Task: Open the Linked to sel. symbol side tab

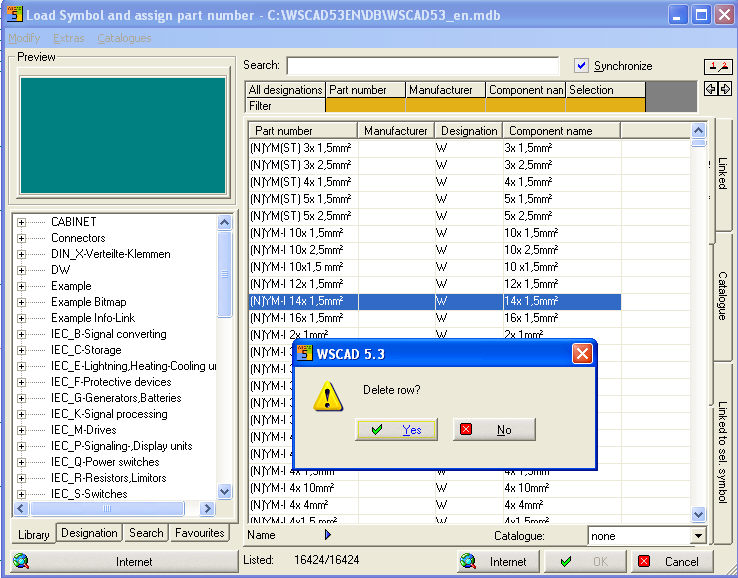Action: pyautogui.click(x=723, y=452)
